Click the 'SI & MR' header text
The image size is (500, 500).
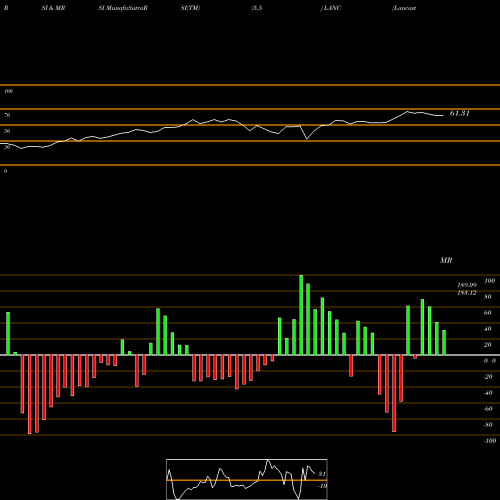tap(53, 8)
